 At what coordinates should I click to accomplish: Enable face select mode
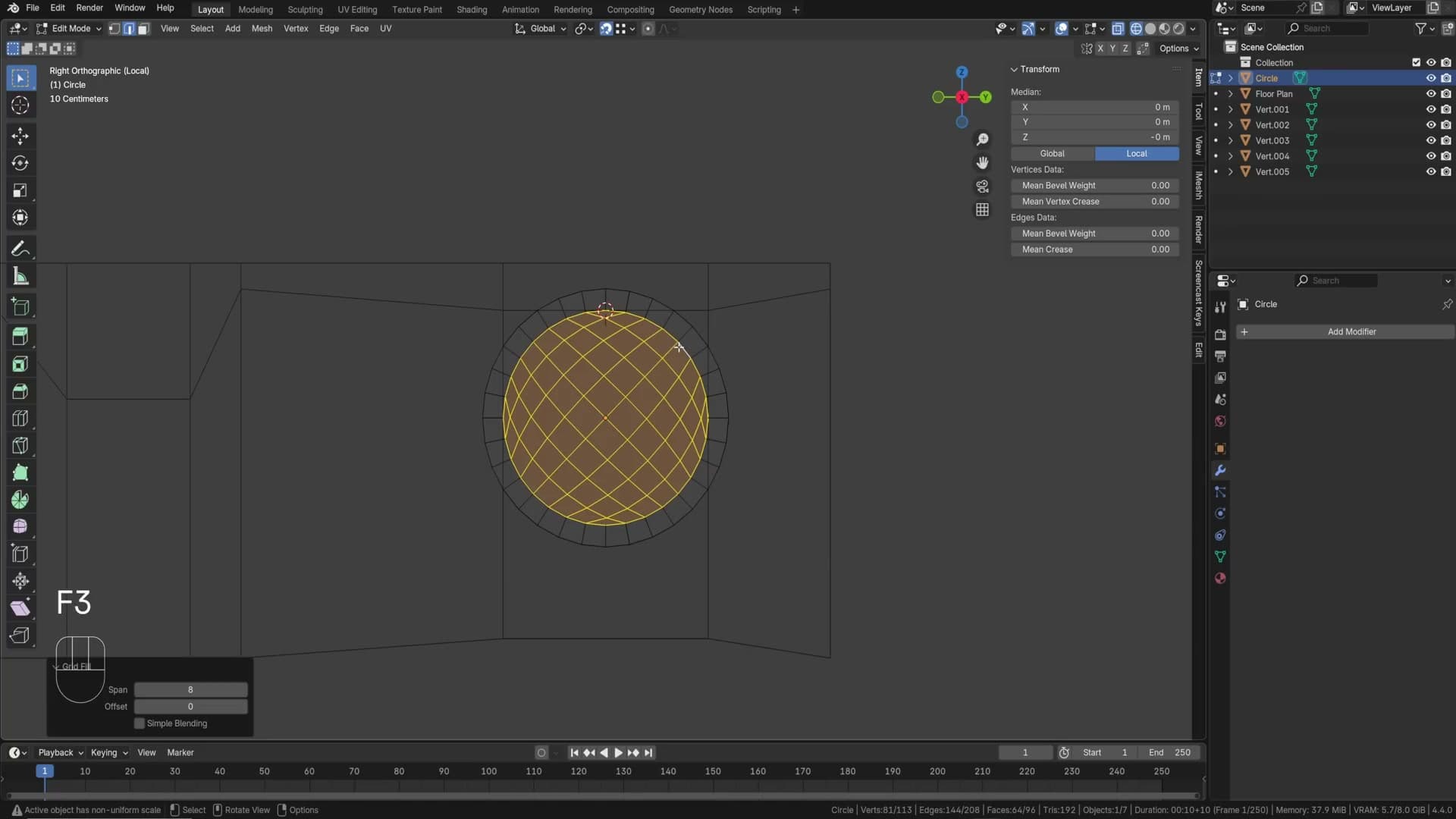[x=143, y=29]
